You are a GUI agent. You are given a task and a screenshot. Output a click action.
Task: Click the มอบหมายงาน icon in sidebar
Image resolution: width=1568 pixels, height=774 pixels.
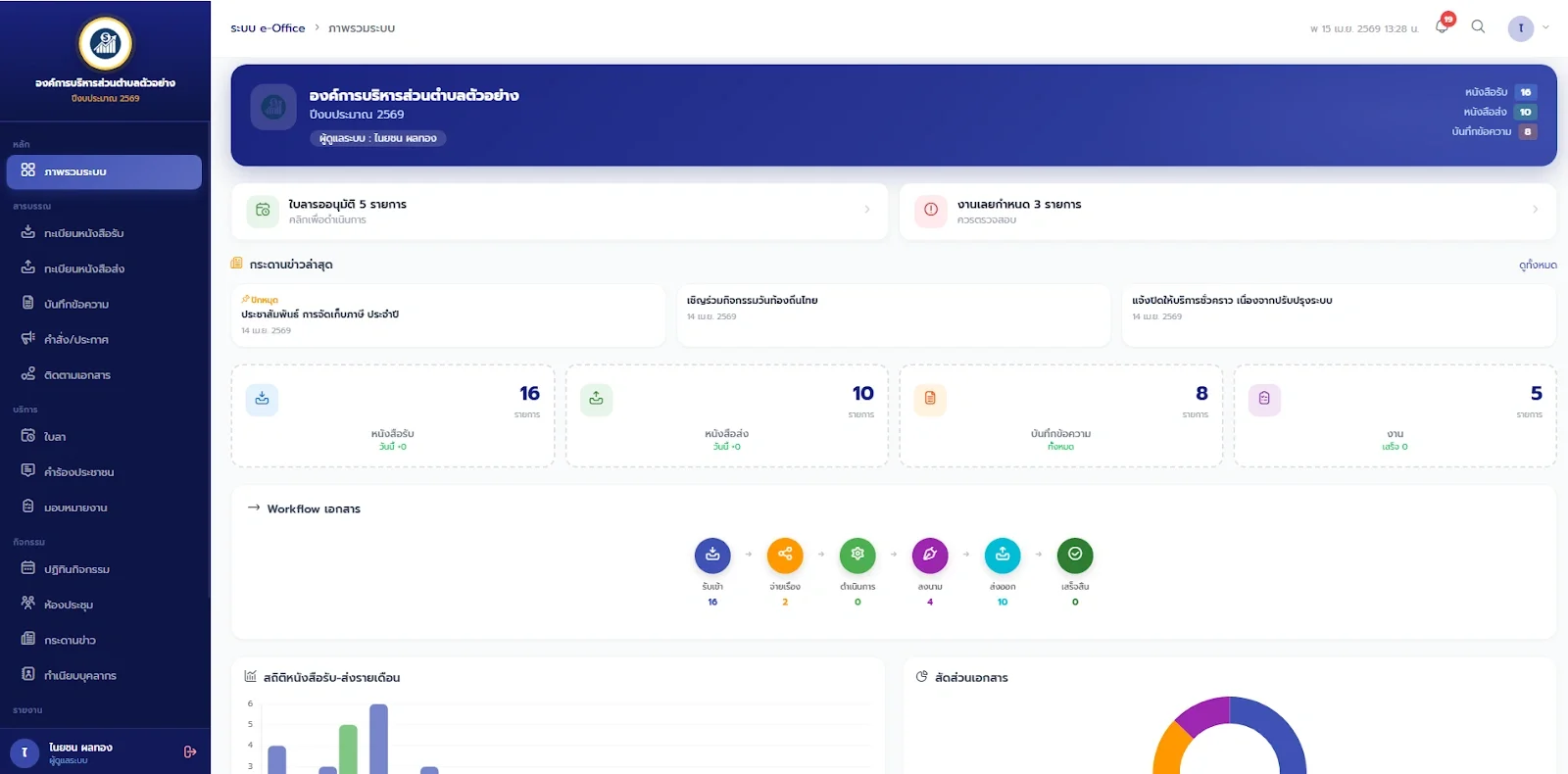point(28,507)
